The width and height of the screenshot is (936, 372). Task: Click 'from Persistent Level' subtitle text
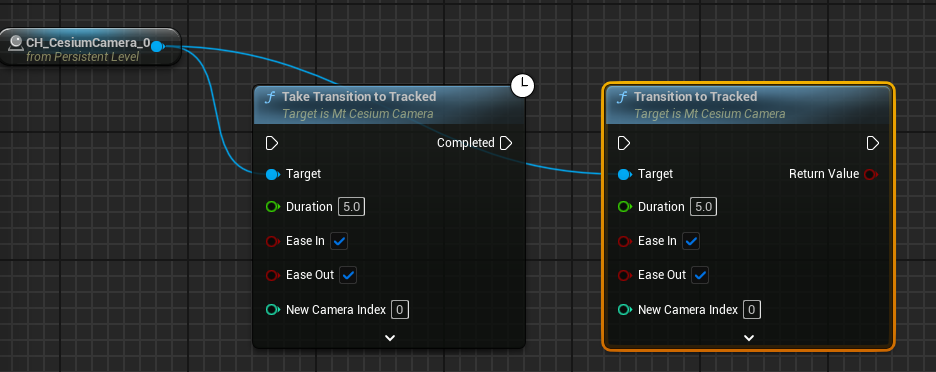pos(82,57)
